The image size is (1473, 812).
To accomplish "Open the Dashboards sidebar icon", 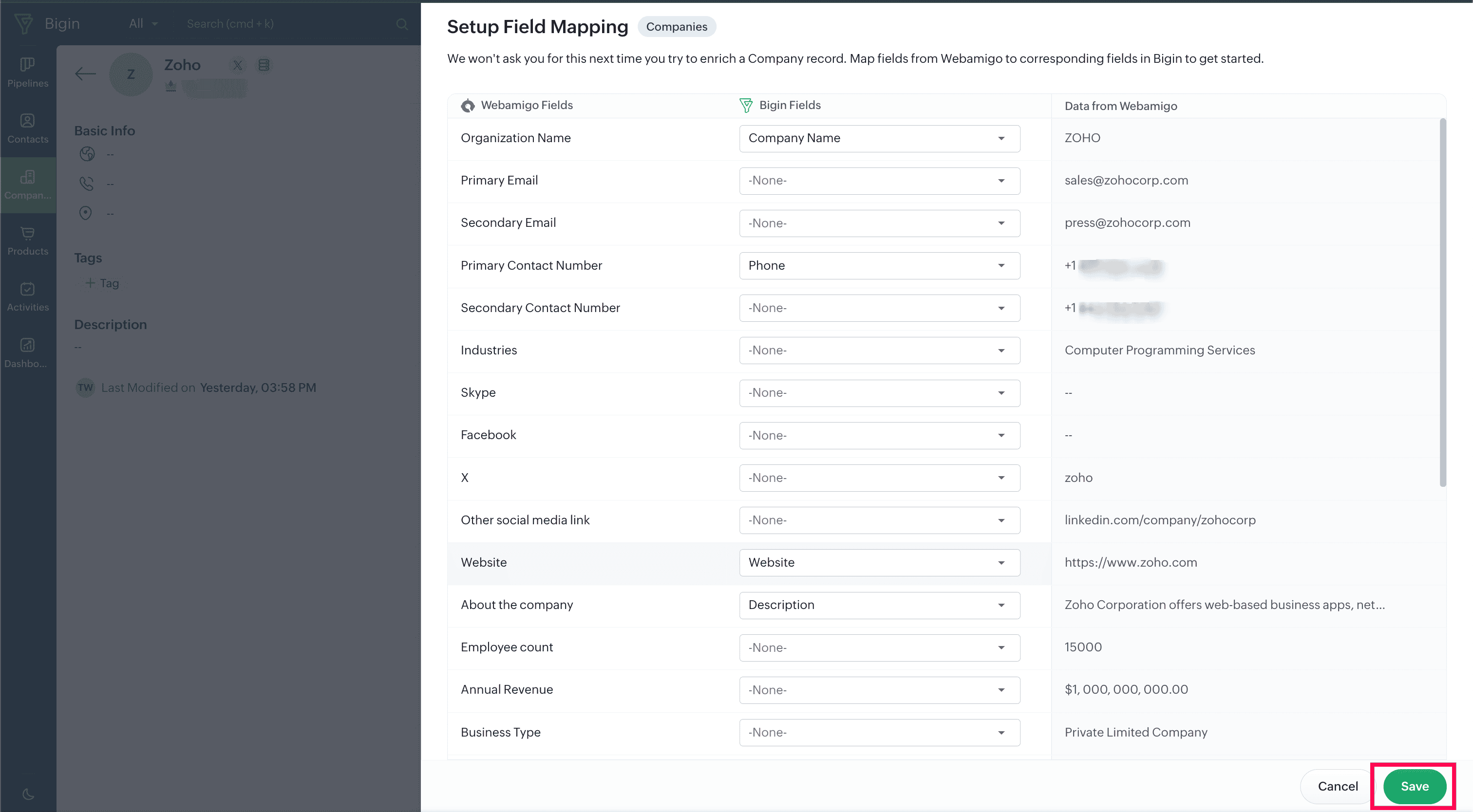I will point(27,352).
